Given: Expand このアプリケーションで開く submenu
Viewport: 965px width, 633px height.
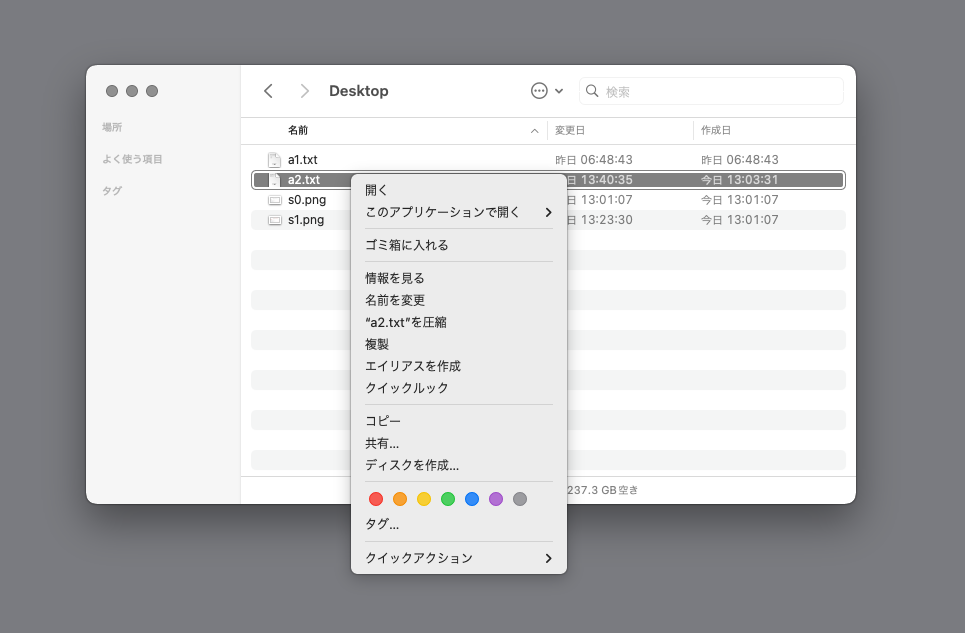Looking at the screenshot, I should 458,212.
